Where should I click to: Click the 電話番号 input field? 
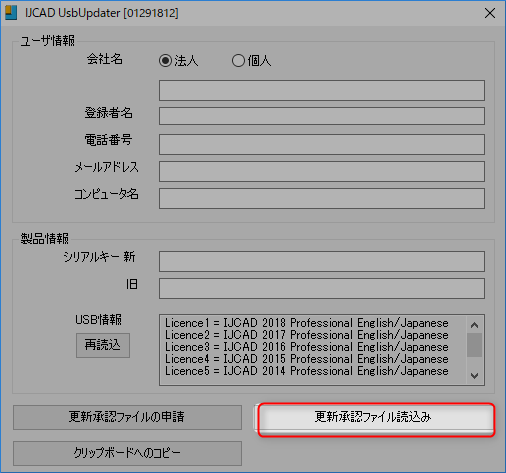tap(322, 144)
